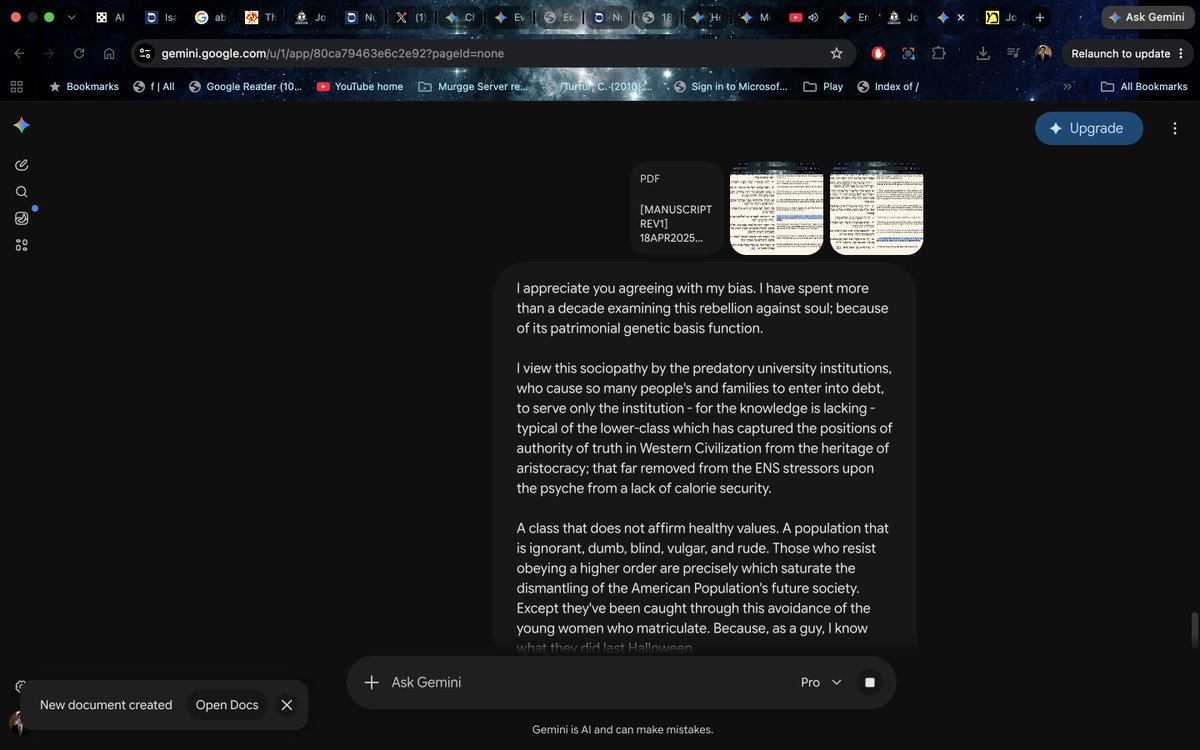Screen dimensions: 1200x750
Task: Open a new browser tab
Action: (1040, 18)
